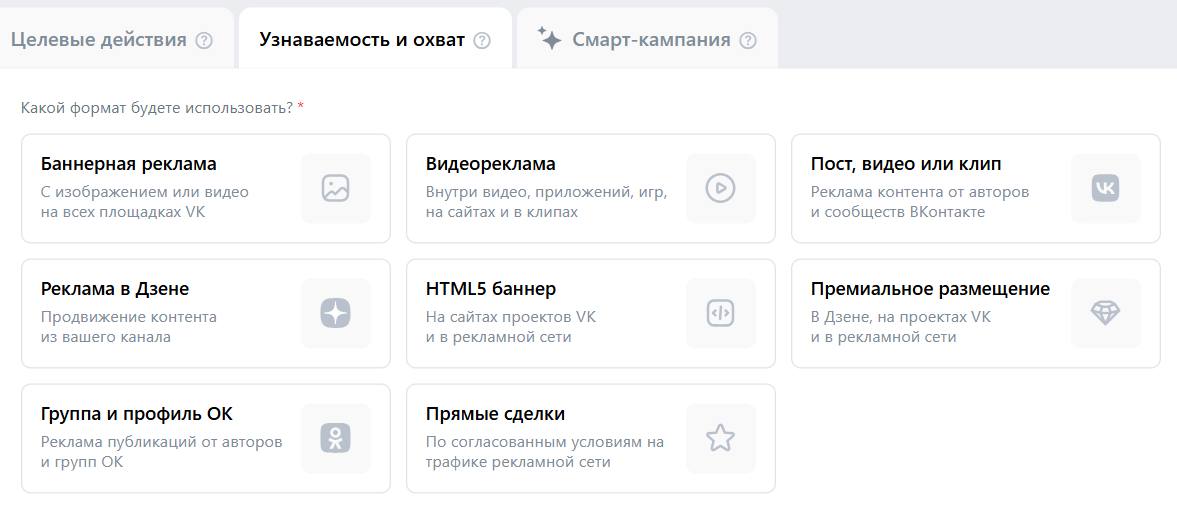This screenshot has height=516, width=1177.
Task: Click the Dzen star icon on Реклама в Дзене card
Action: click(336, 312)
